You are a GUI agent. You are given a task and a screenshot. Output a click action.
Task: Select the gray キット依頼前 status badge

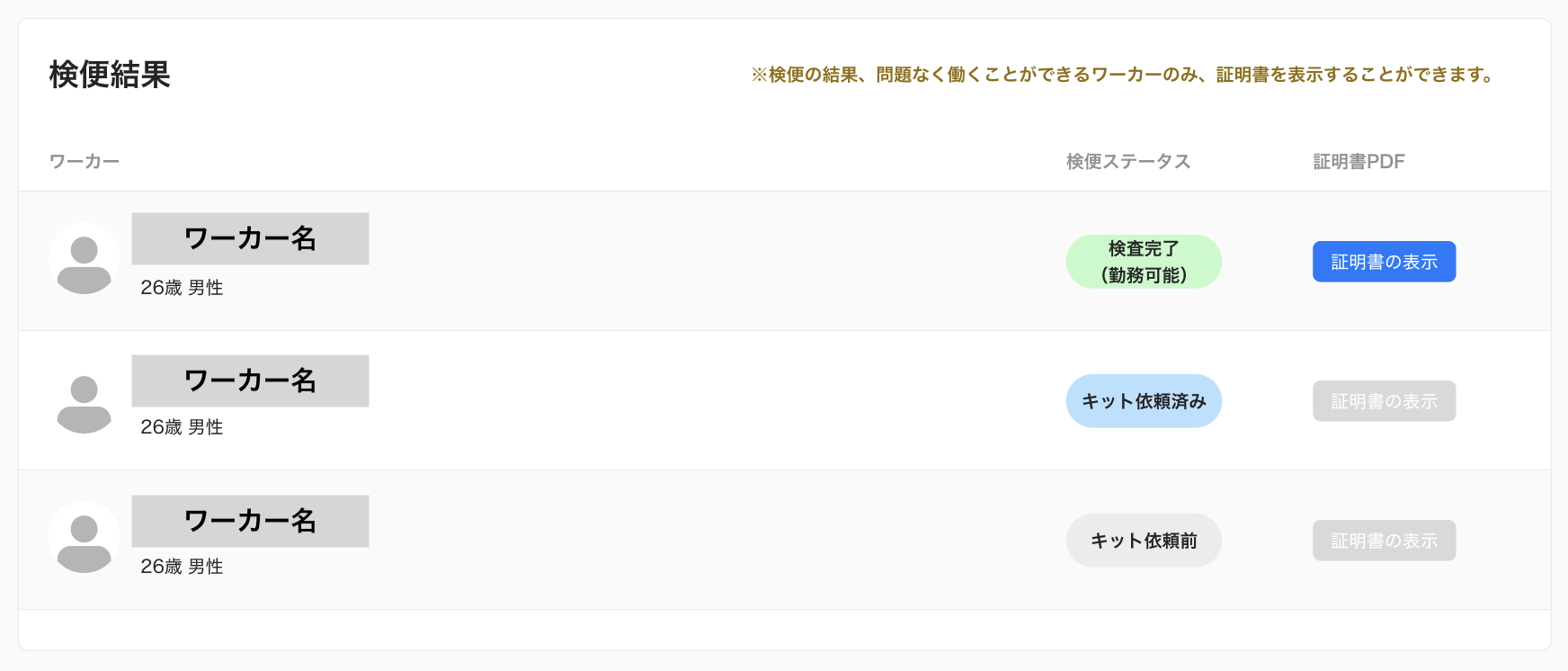[x=1144, y=541]
